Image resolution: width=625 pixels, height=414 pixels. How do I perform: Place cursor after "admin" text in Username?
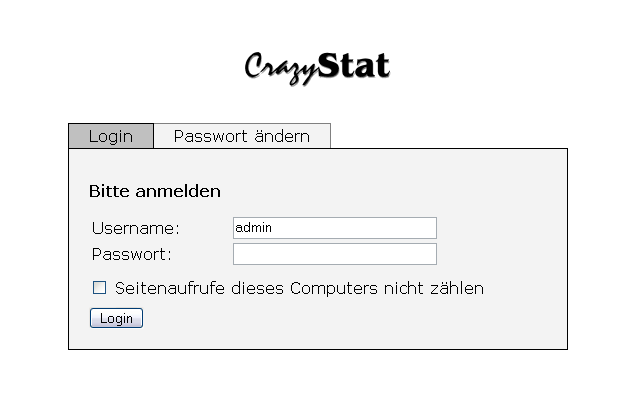pos(273,228)
